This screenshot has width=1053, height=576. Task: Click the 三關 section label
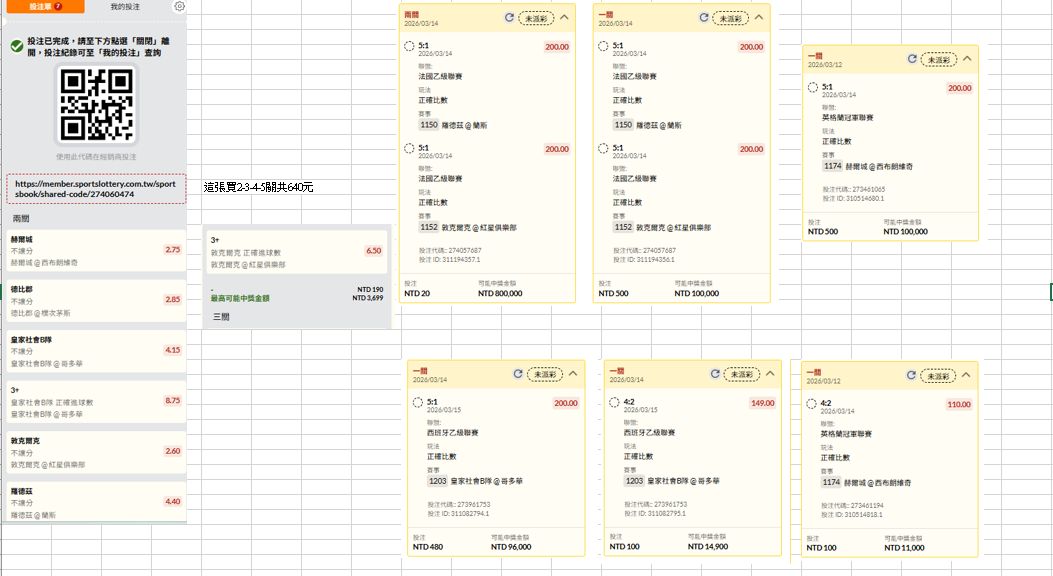tap(221, 317)
